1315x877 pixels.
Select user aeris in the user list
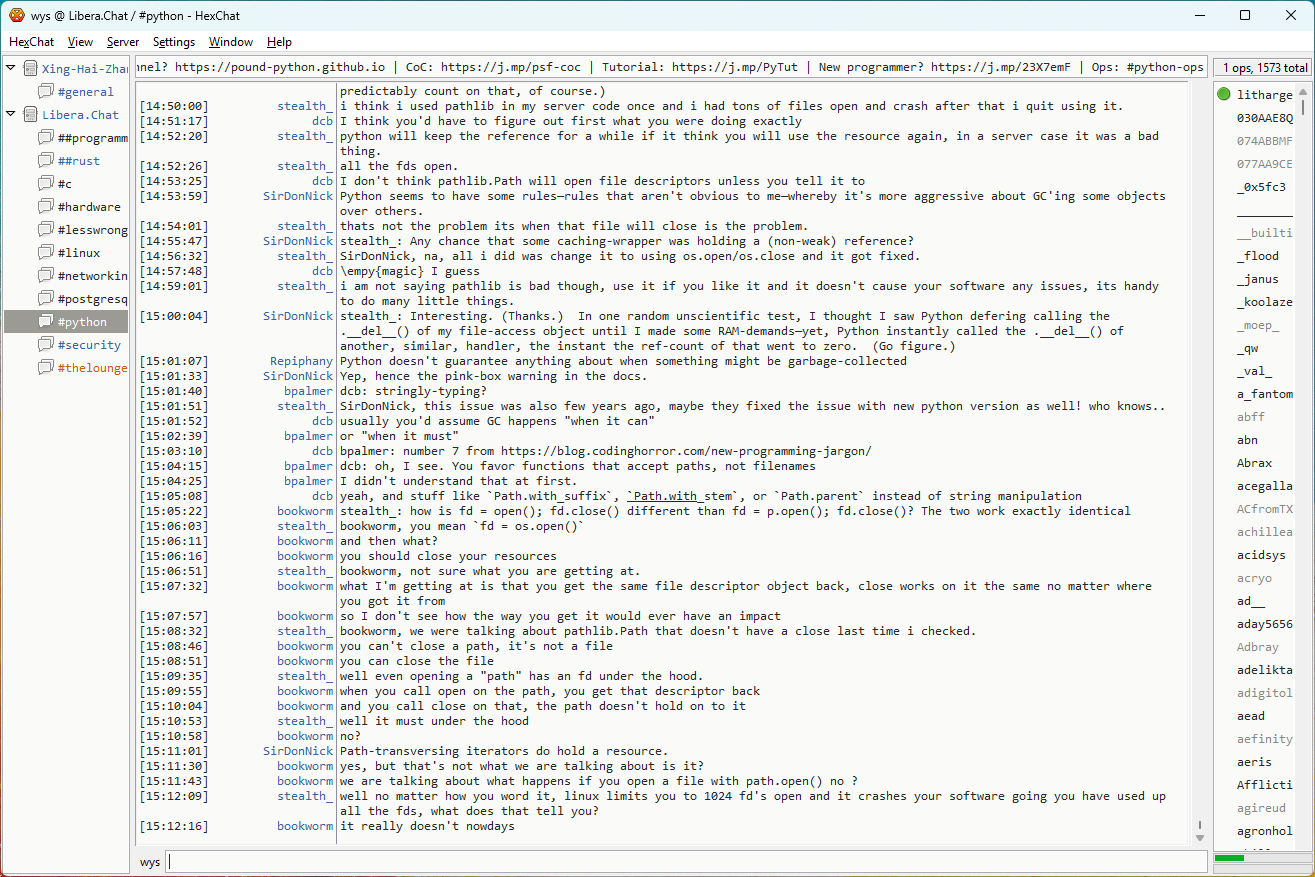coord(1255,762)
